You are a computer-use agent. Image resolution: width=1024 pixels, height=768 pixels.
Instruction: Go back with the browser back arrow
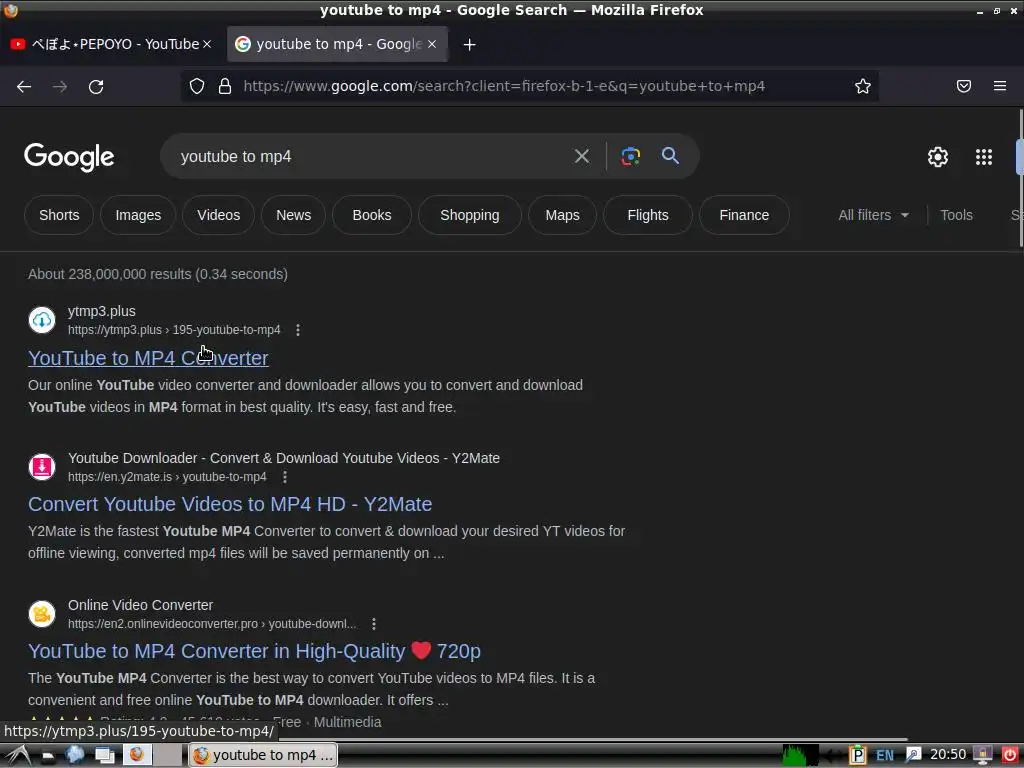point(24,86)
